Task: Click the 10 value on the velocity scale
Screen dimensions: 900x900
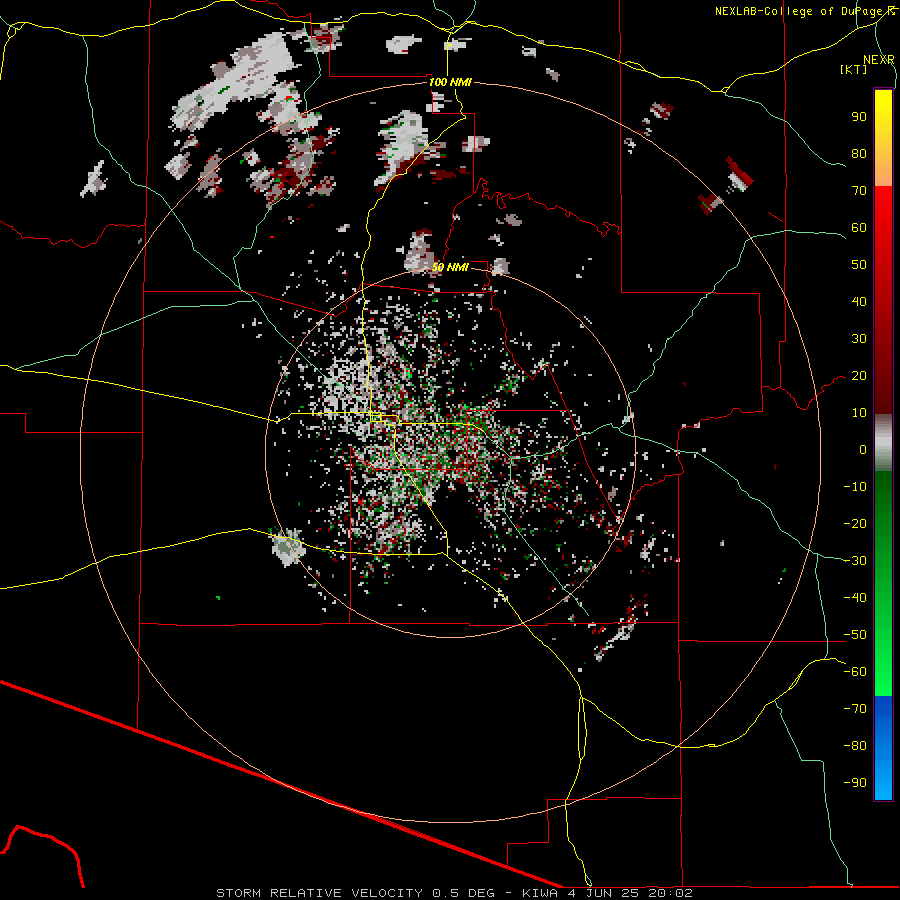Action: pos(859,413)
